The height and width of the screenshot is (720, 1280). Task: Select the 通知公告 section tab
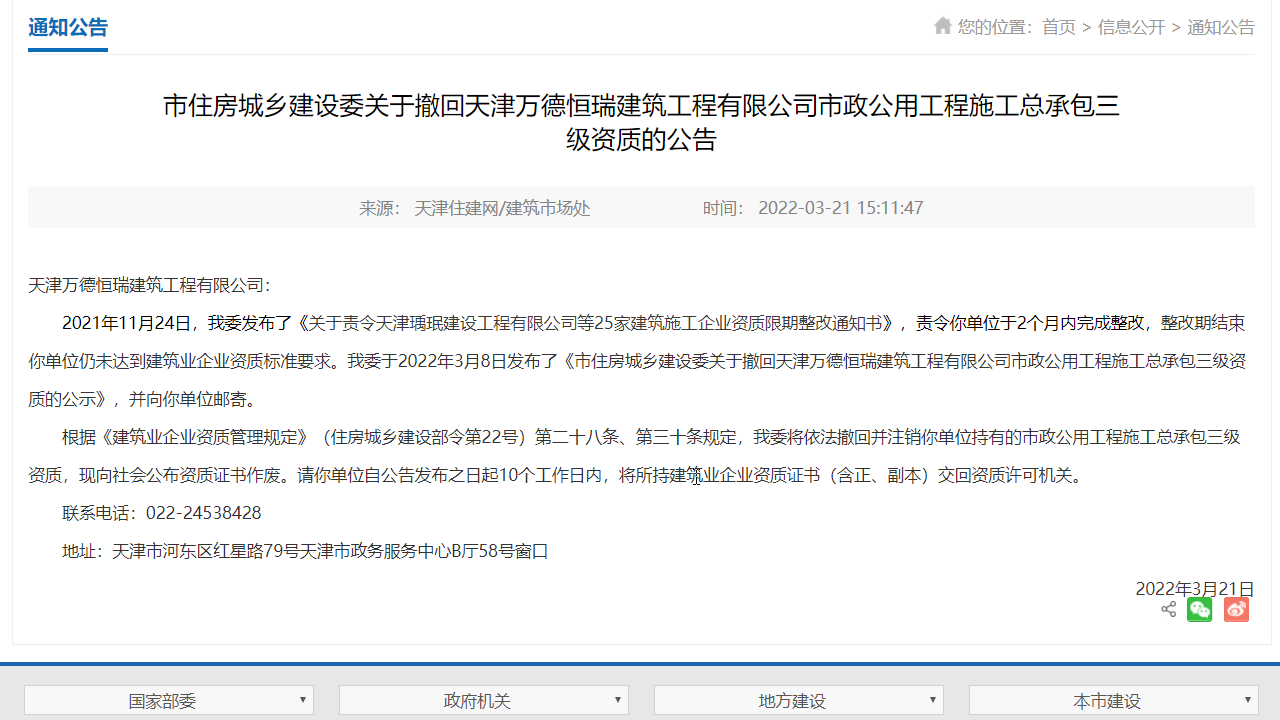(x=67, y=29)
